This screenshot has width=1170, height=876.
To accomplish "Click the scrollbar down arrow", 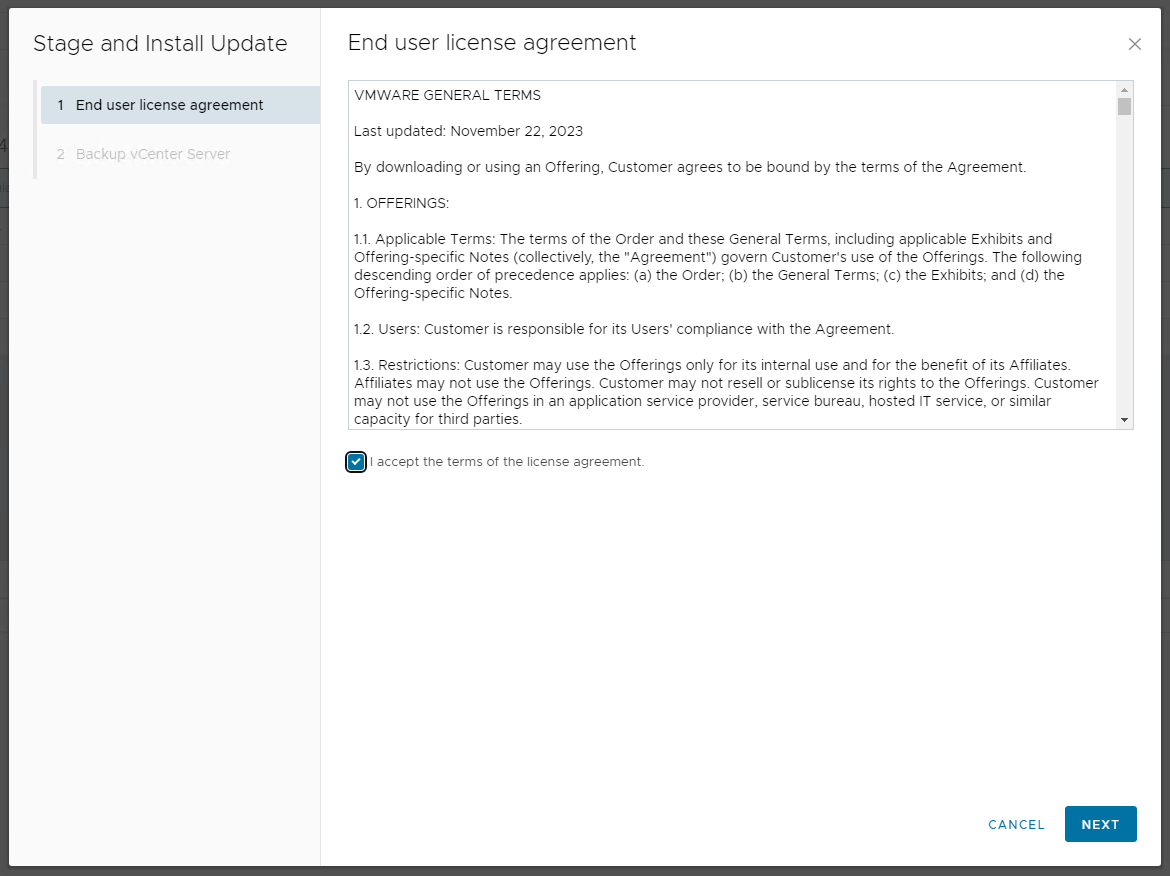I will [x=1126, y=417].
